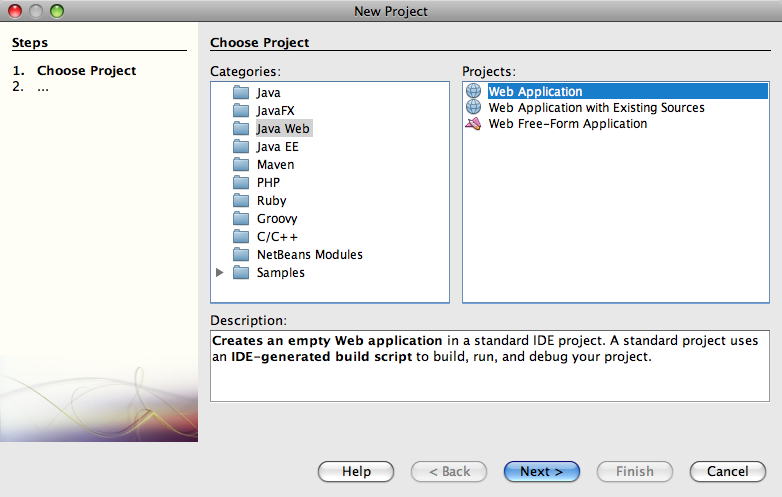Open Help for the wizard

(356, 471)
